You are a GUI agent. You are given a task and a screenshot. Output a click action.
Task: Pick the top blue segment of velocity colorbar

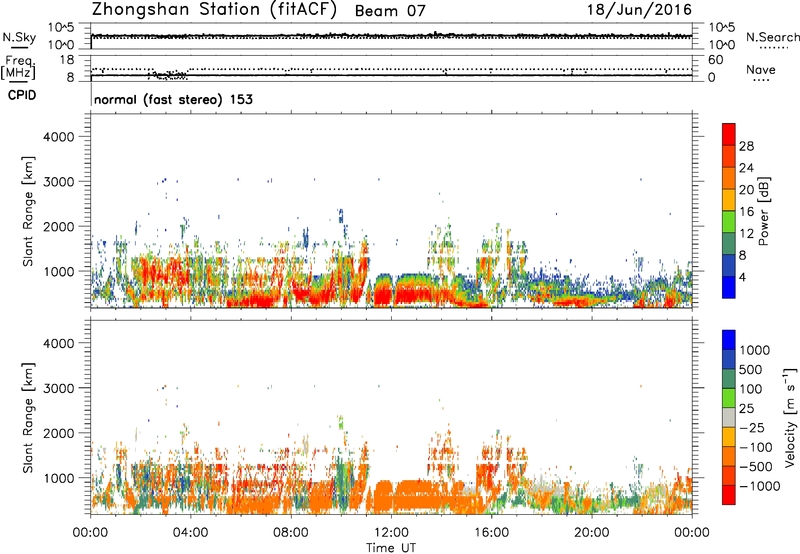(729, 340)
